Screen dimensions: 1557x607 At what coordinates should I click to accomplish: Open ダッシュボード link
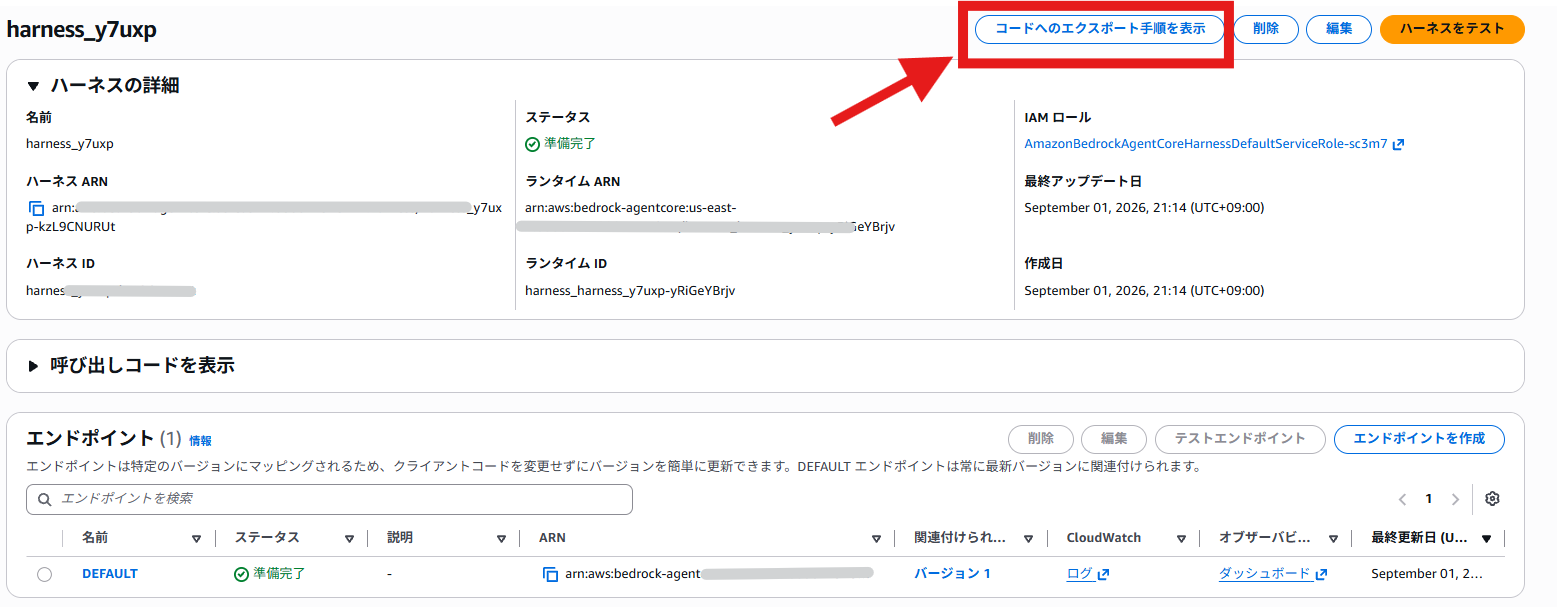pos(1264,574)
